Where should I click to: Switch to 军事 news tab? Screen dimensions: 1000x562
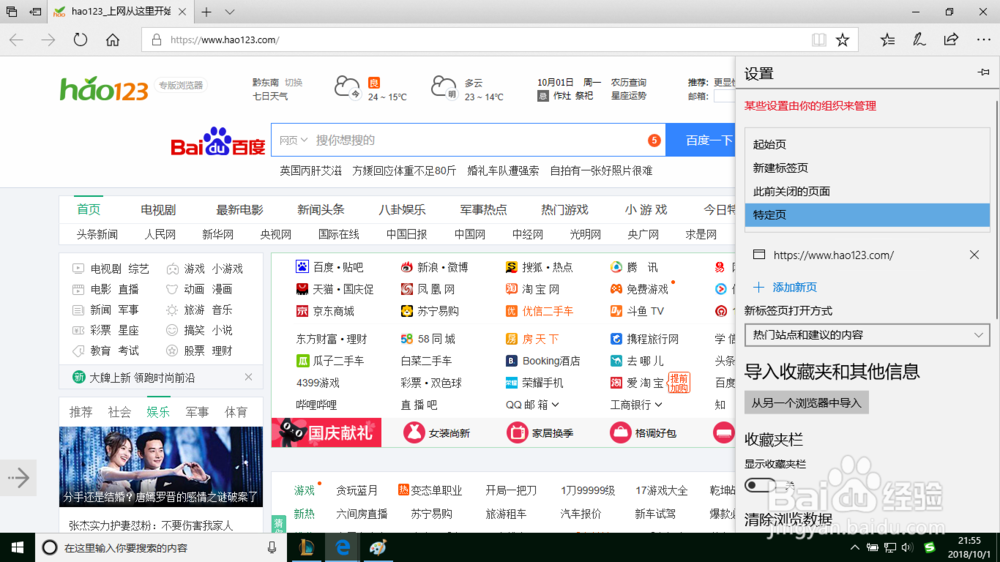197,412
